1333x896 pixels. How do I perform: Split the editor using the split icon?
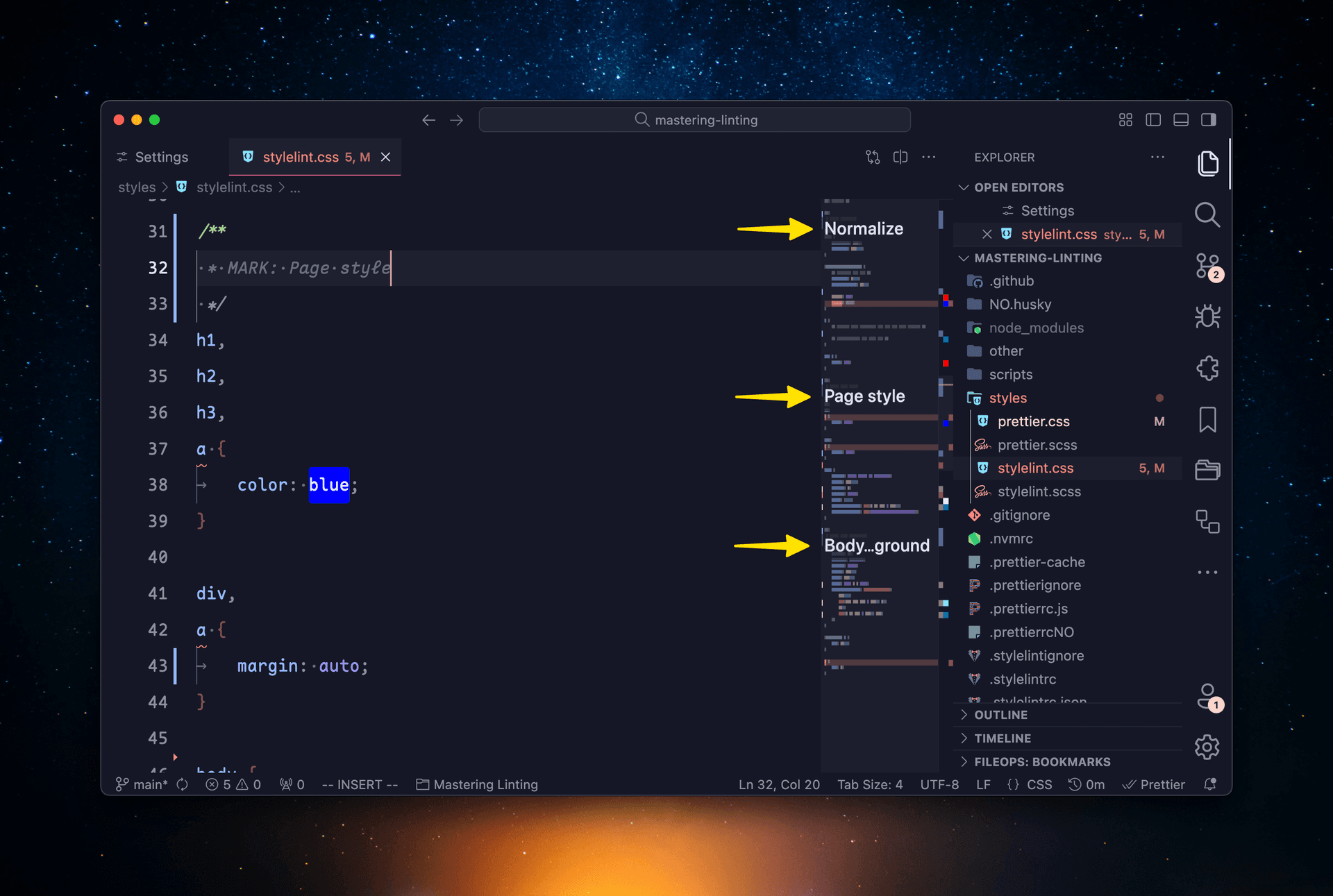click(x=900, y=157)
